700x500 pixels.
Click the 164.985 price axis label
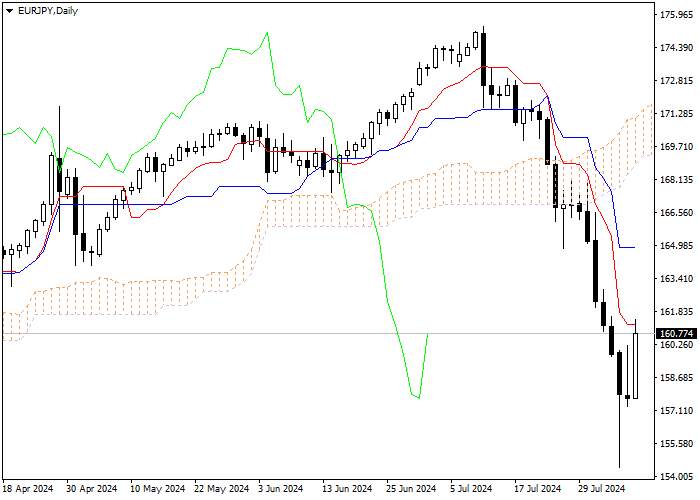(x=676, y=246)
